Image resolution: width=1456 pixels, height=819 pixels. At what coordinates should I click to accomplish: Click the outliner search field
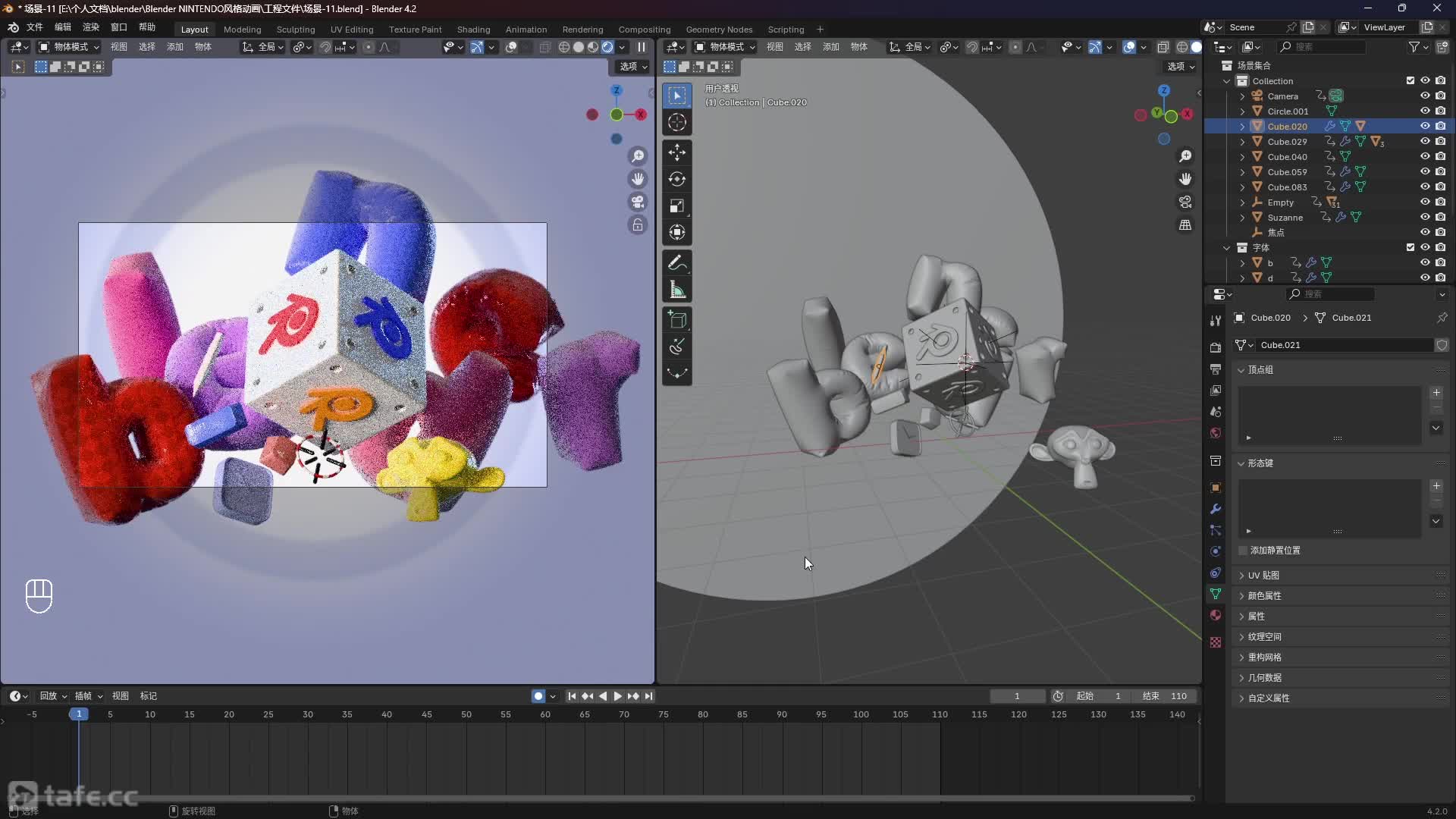tap(1322, 47)
